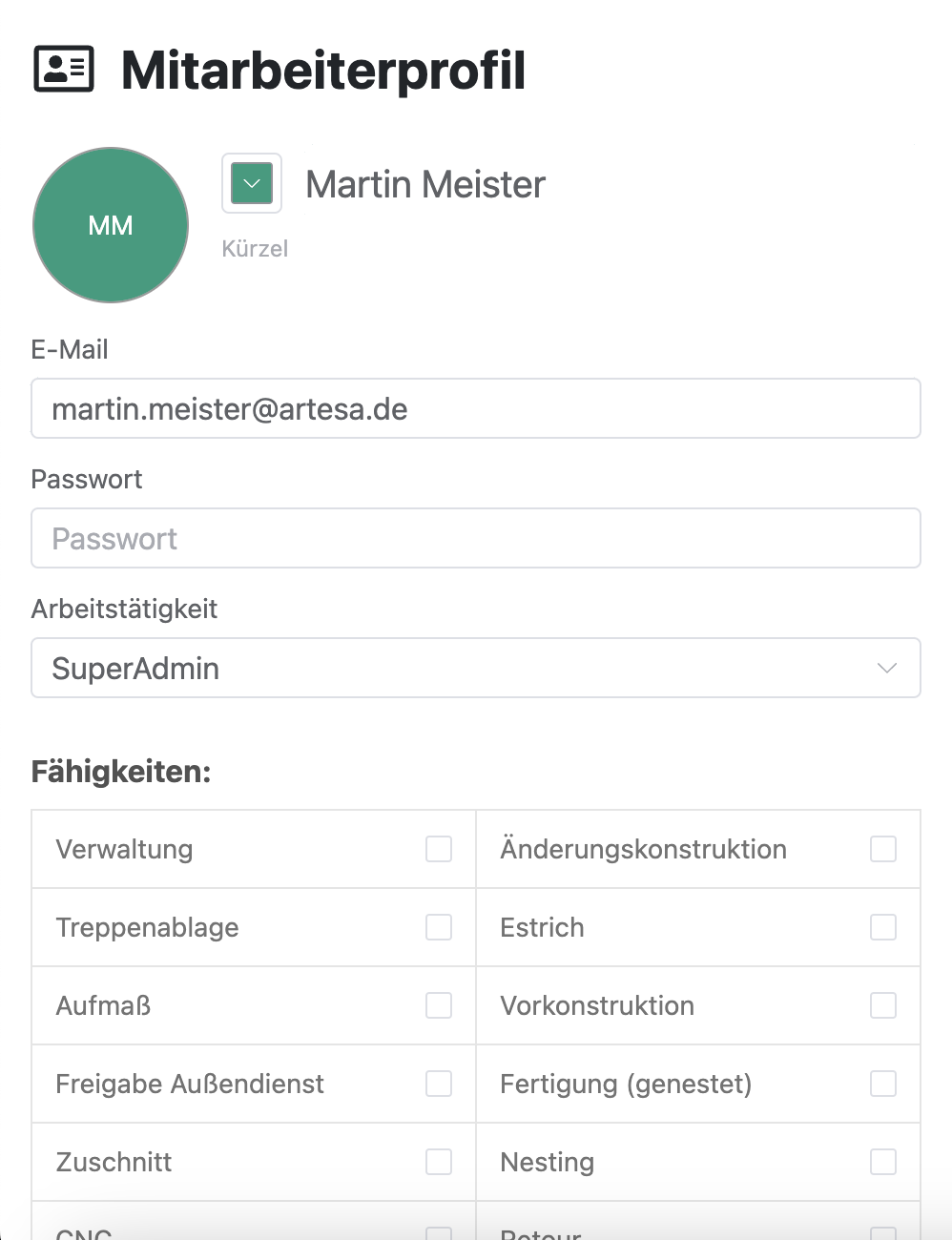Toggle the Zuschnitt checkbox

coord(439,1161)
